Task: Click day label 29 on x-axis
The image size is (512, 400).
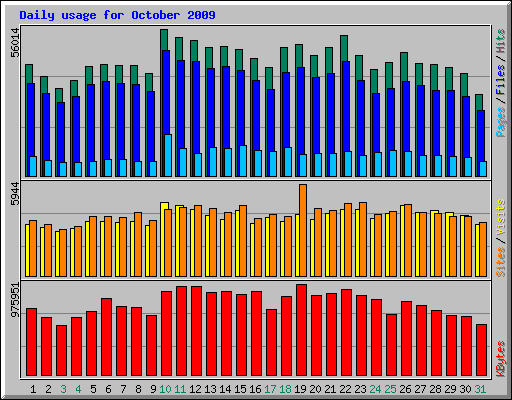Action: [x=450, y=389]
